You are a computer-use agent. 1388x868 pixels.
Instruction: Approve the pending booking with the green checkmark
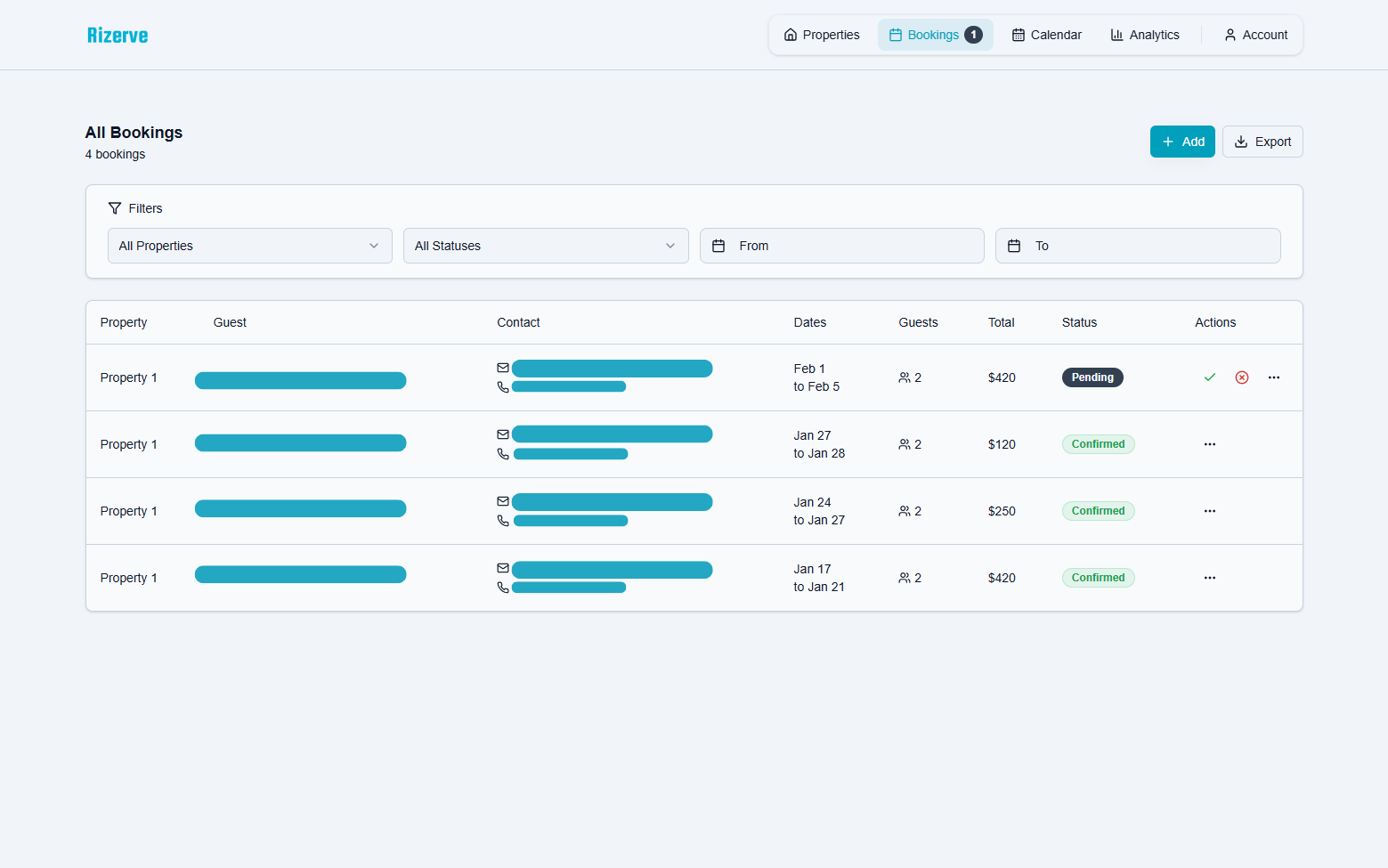[x=1209, y=377]
